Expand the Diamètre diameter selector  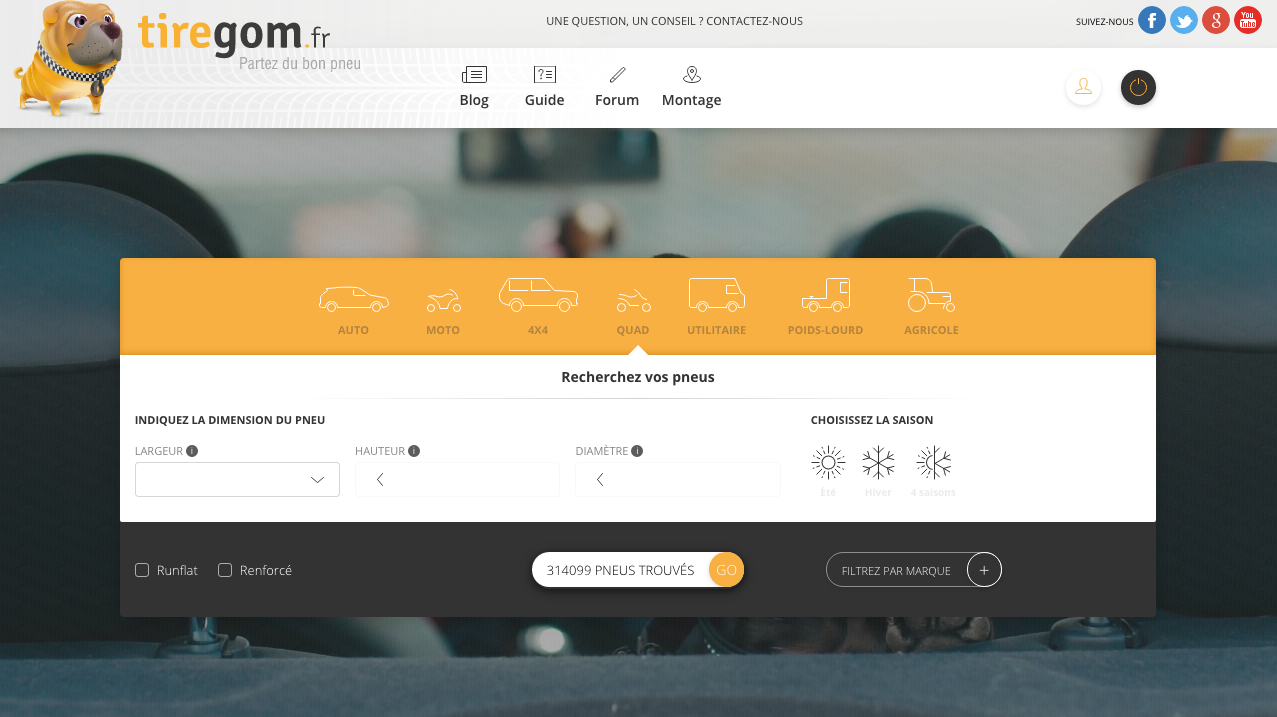pos(677,480)
